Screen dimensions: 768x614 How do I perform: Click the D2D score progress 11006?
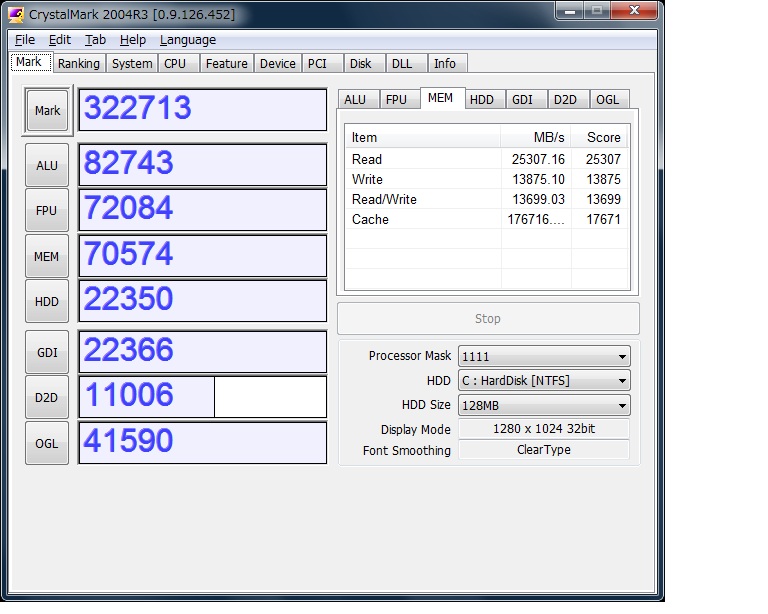203,397
